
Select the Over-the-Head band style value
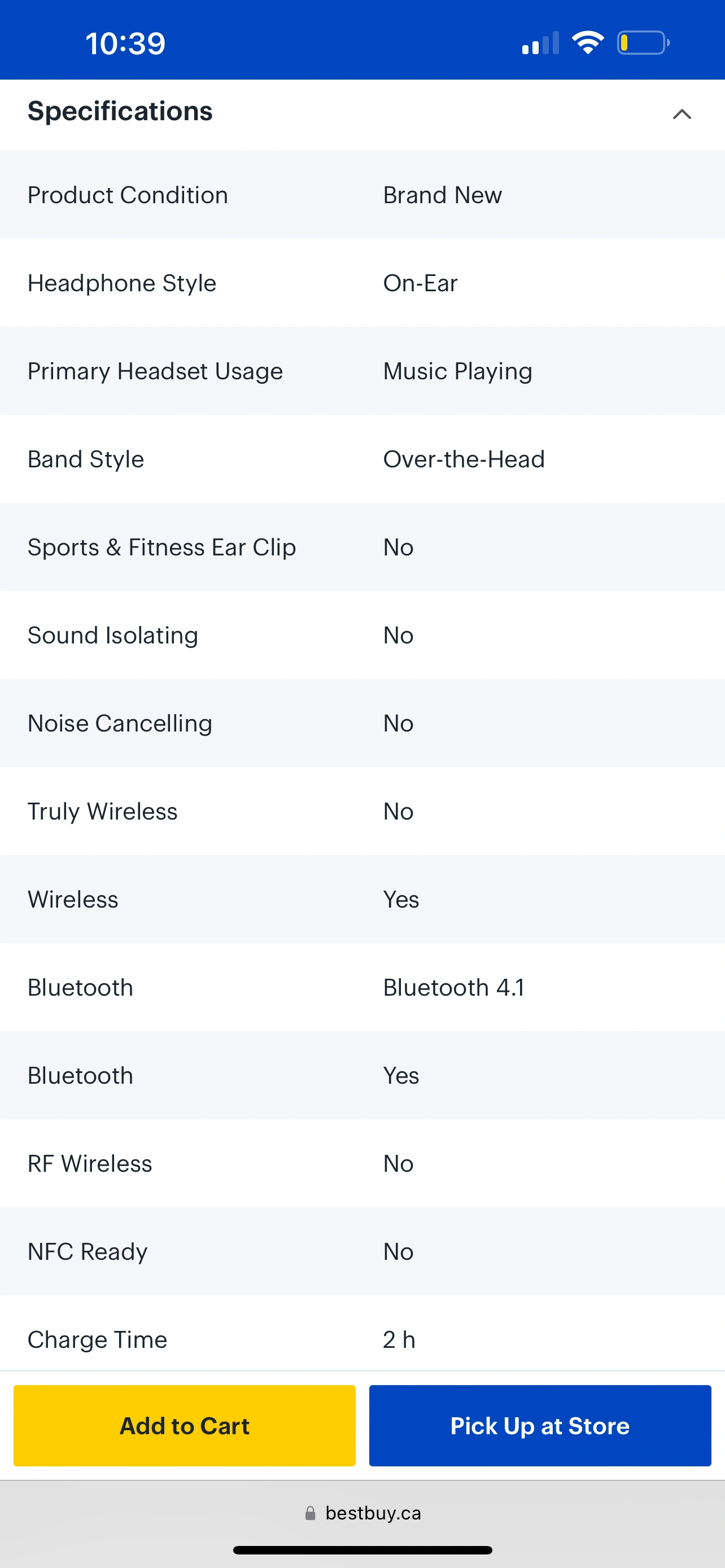(x=464, y=459)
